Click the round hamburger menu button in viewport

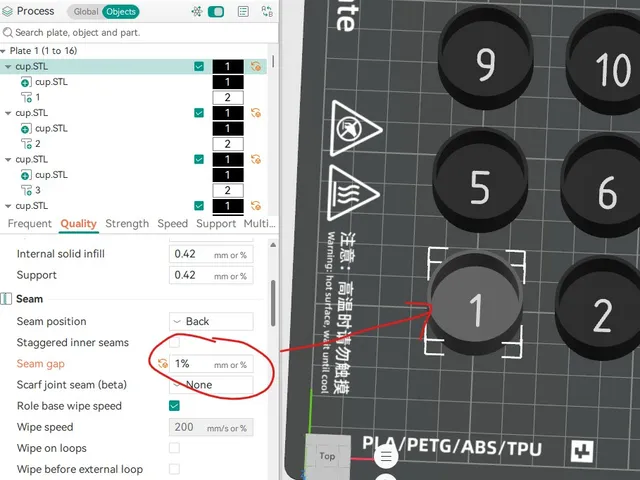click(386, 456)
